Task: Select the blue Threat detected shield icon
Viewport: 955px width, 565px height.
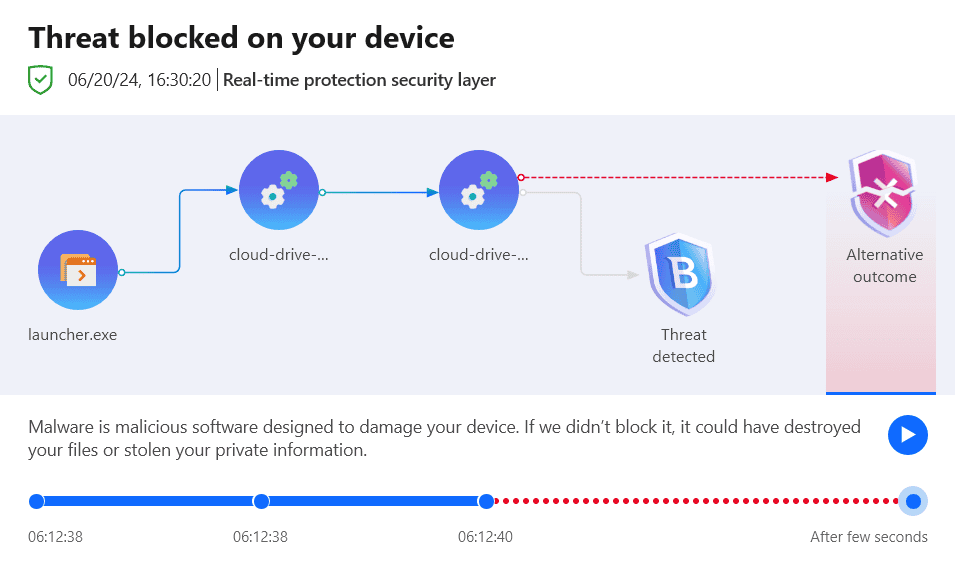Action: coord(682,274)
